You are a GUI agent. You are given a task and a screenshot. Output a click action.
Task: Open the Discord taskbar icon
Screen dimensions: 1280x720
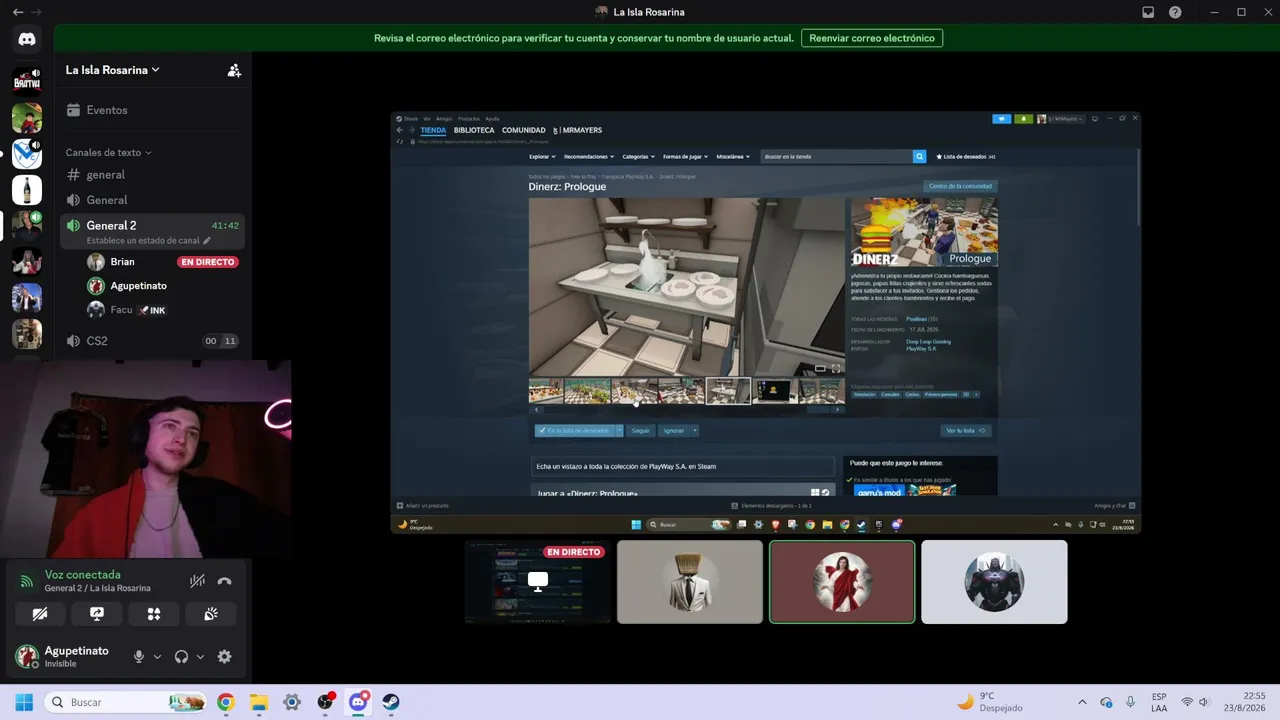click(358, 702)
